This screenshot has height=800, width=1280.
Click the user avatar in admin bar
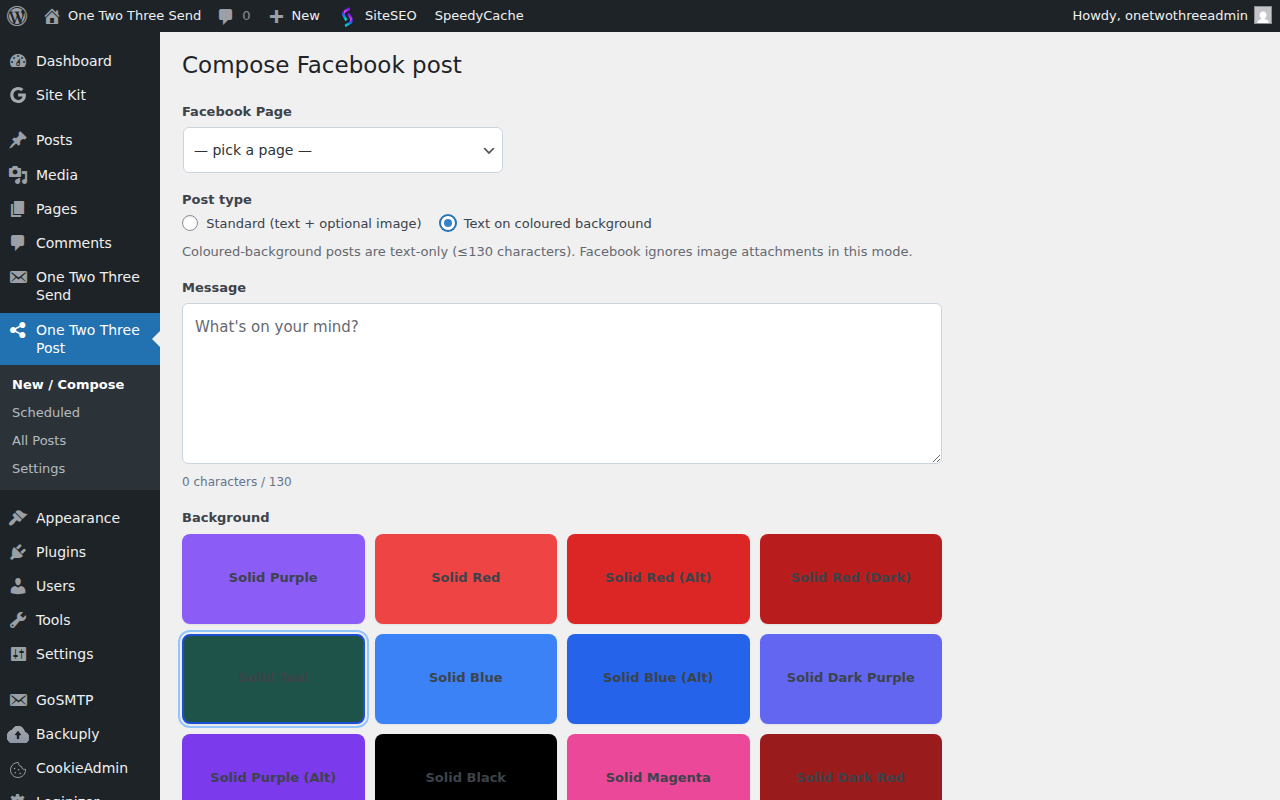[1263, 16]
